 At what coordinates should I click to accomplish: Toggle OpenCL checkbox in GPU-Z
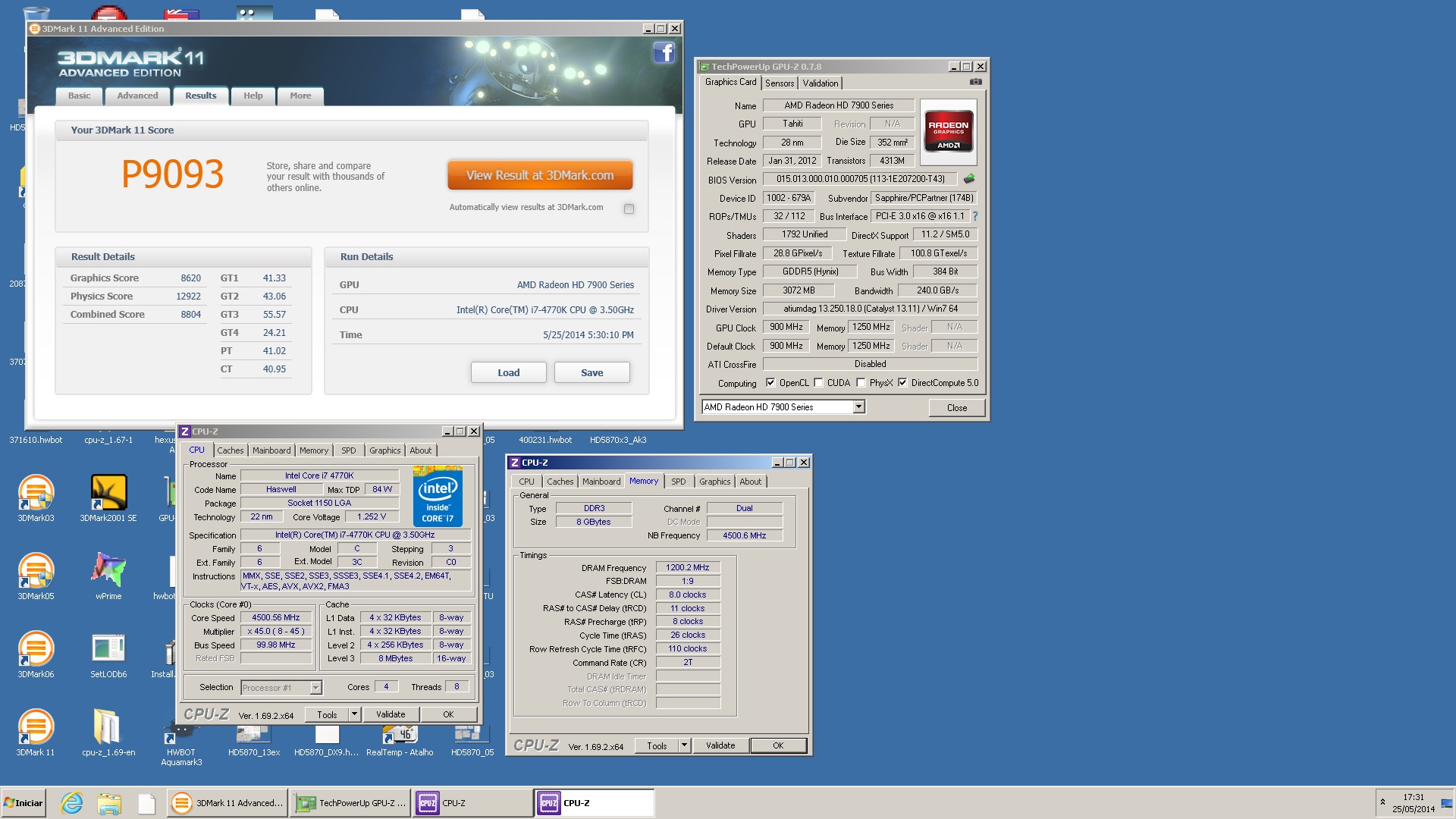pyautogui.click(x=770, y=383)
